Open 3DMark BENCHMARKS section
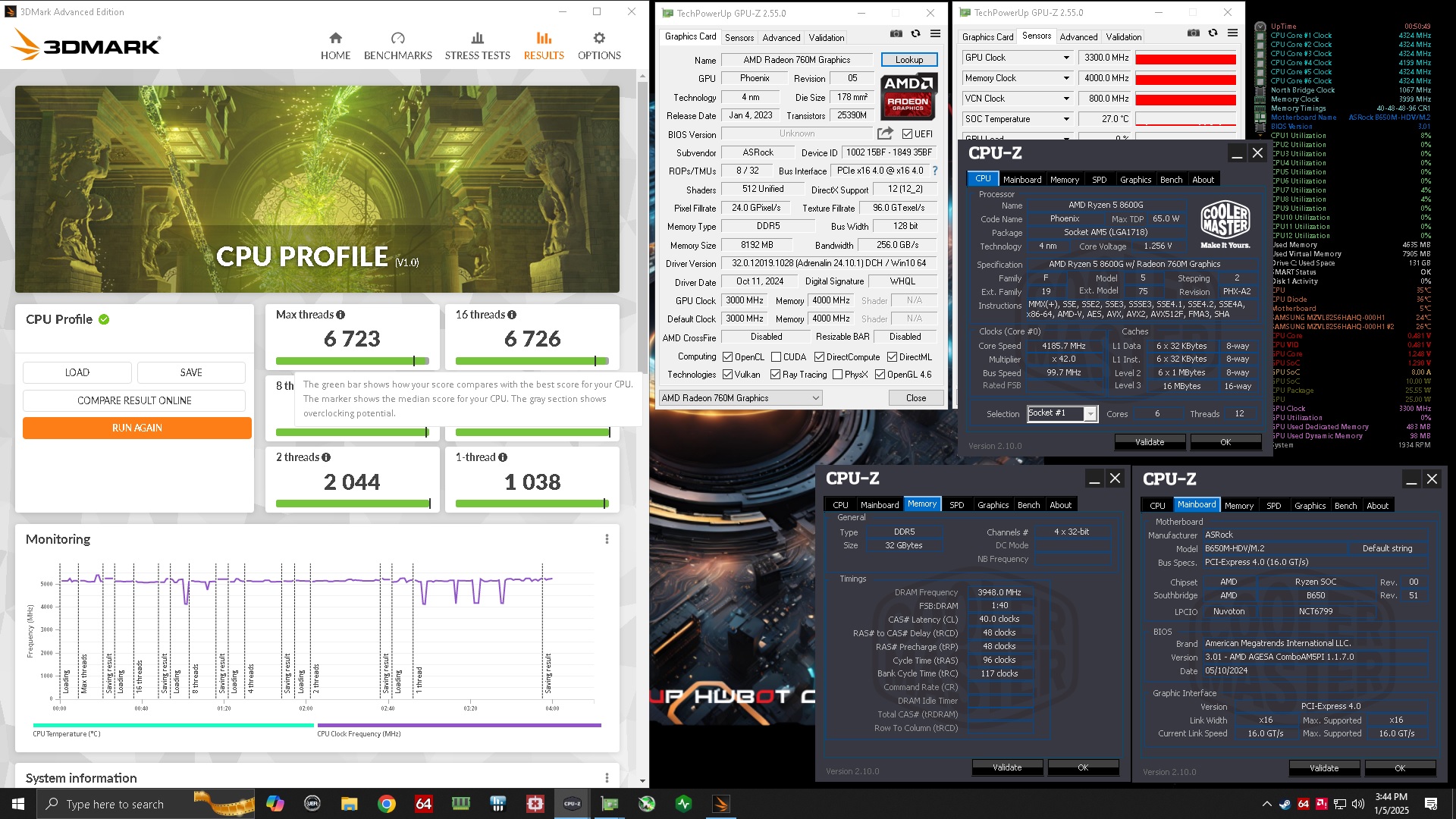 (x=397, y=46)
